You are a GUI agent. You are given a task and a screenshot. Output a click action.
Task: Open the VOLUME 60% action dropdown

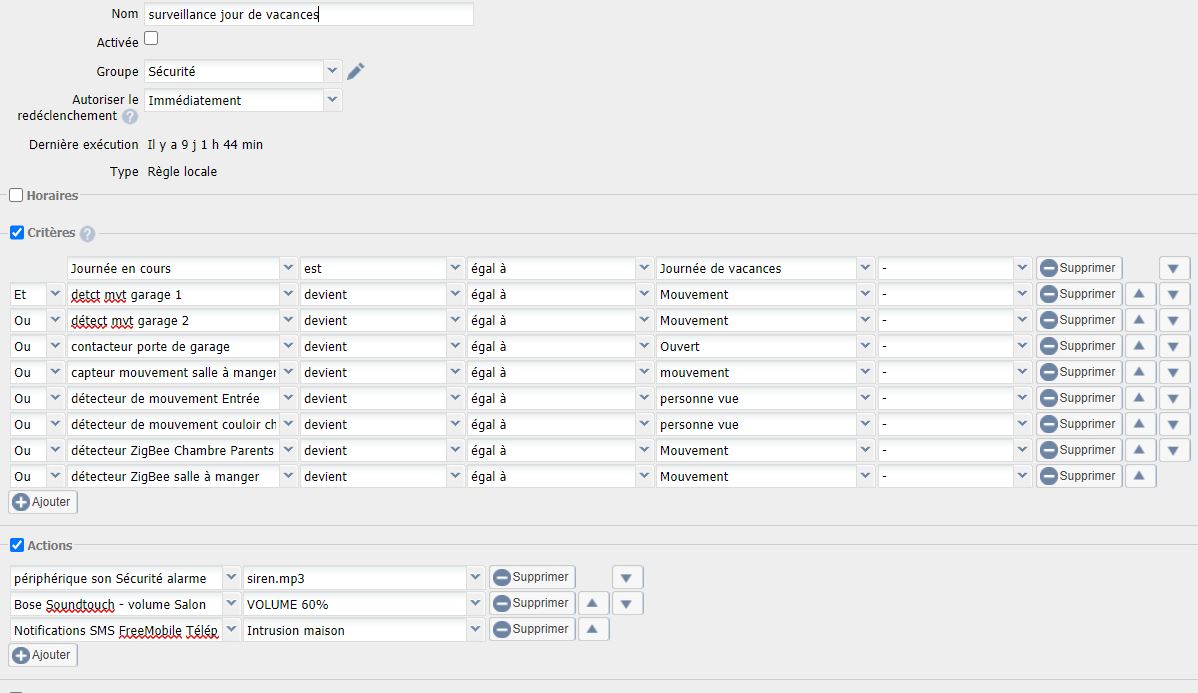[x=474, y=604]
